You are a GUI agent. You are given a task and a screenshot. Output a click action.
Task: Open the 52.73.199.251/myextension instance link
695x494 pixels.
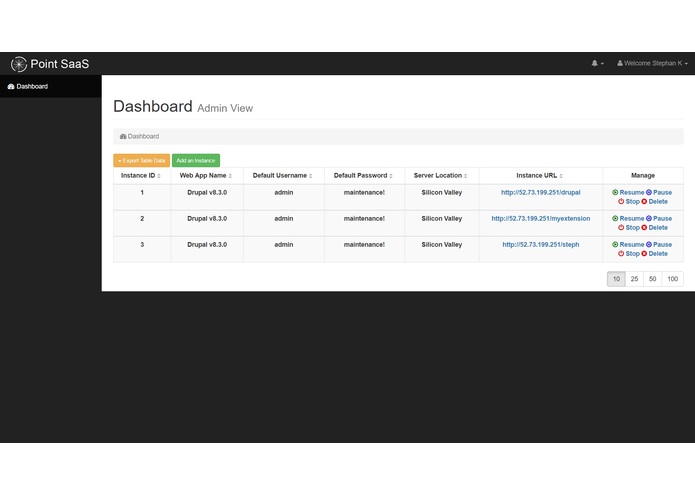tap(540, 218)
